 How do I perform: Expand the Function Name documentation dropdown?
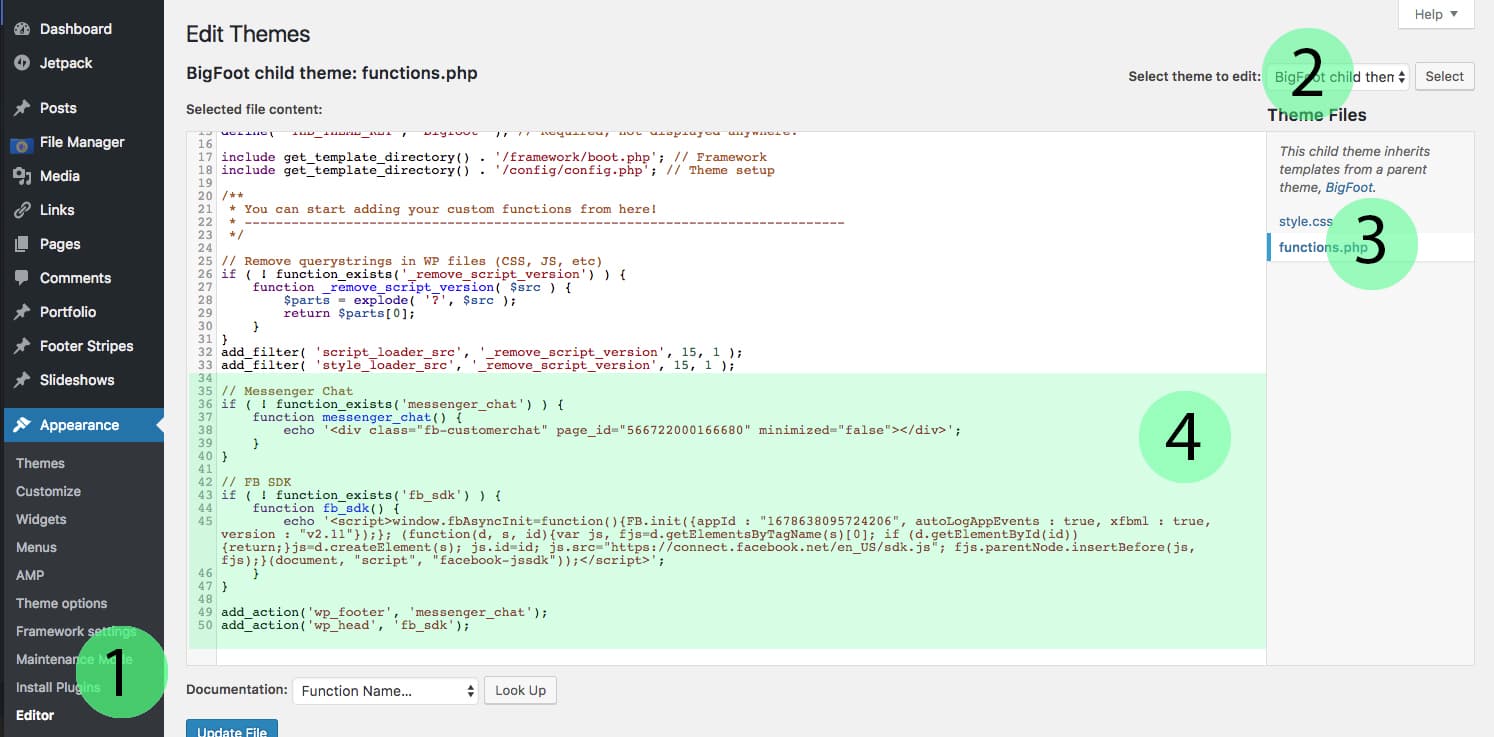pyautogui.click(x=386, y=690)
